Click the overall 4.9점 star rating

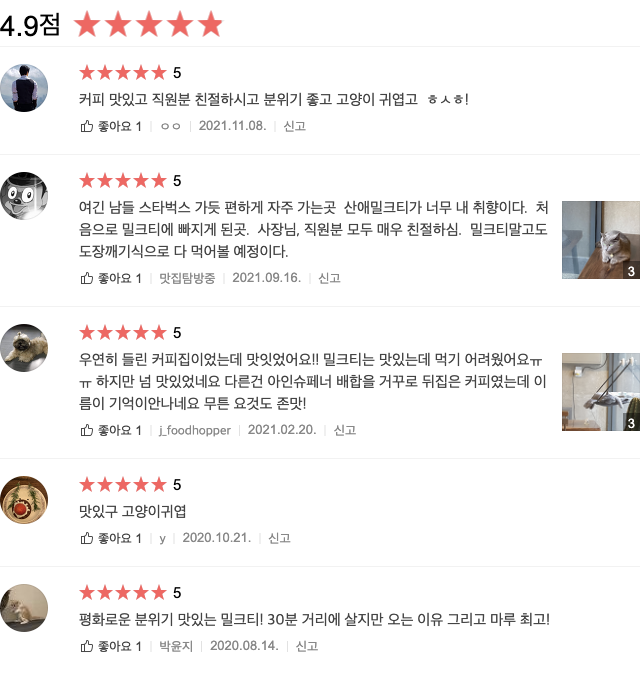(148, 24)
